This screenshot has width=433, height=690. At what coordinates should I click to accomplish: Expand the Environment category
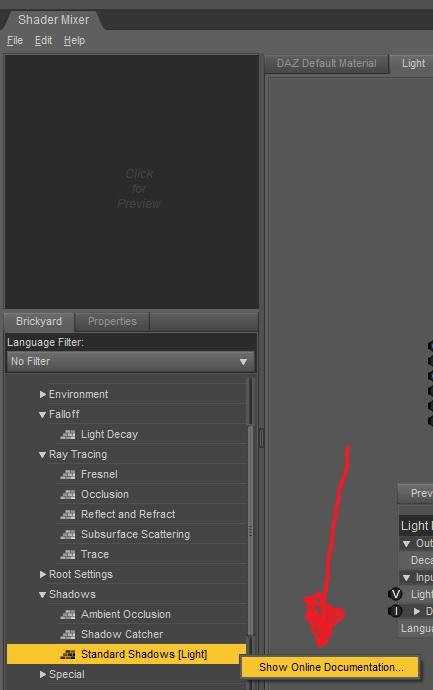[x=42, y=394]
